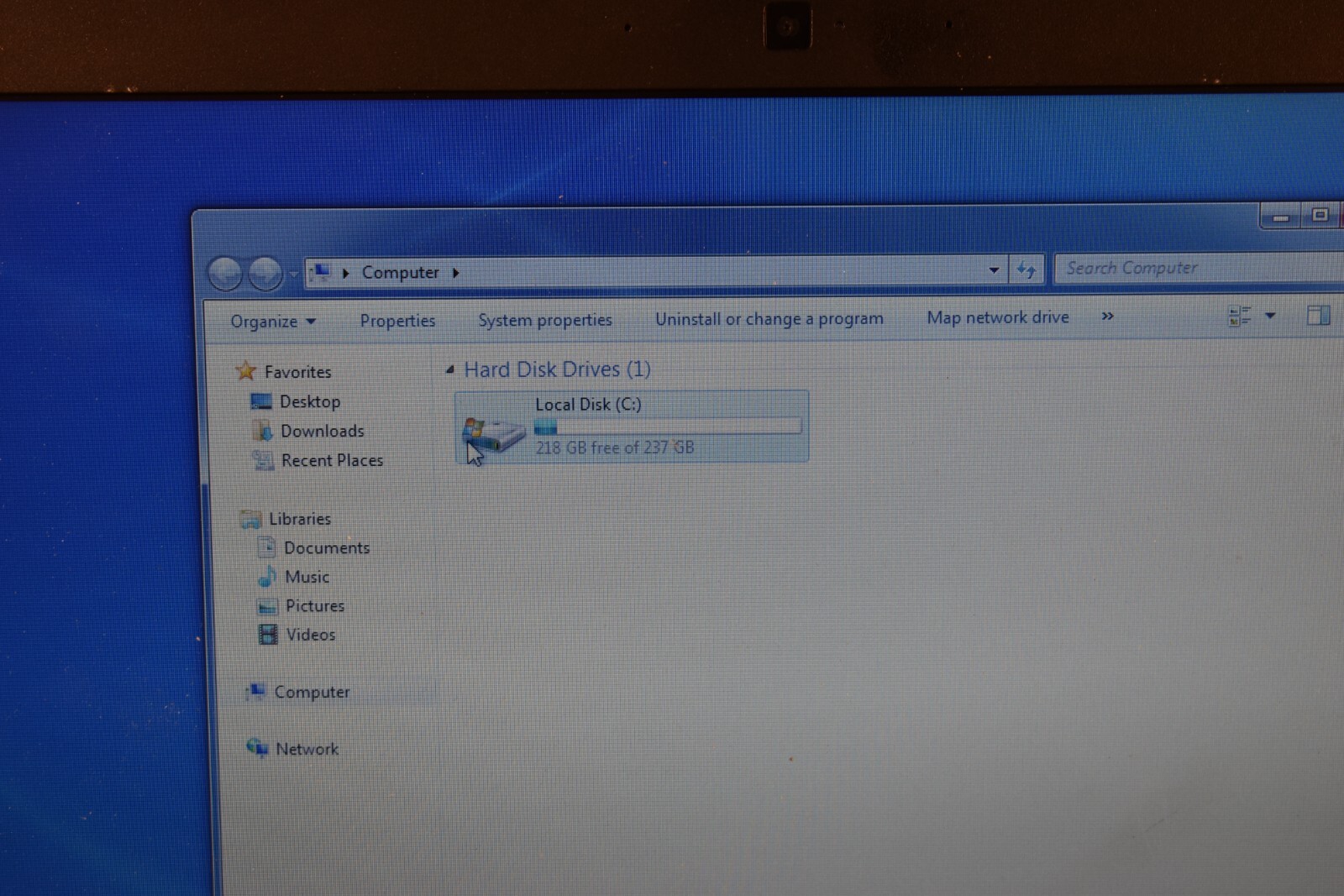This screenshot has width=1344, height=896.
Task: Change your view icon
Action: pyautogui.click(x=1240, y=317)
